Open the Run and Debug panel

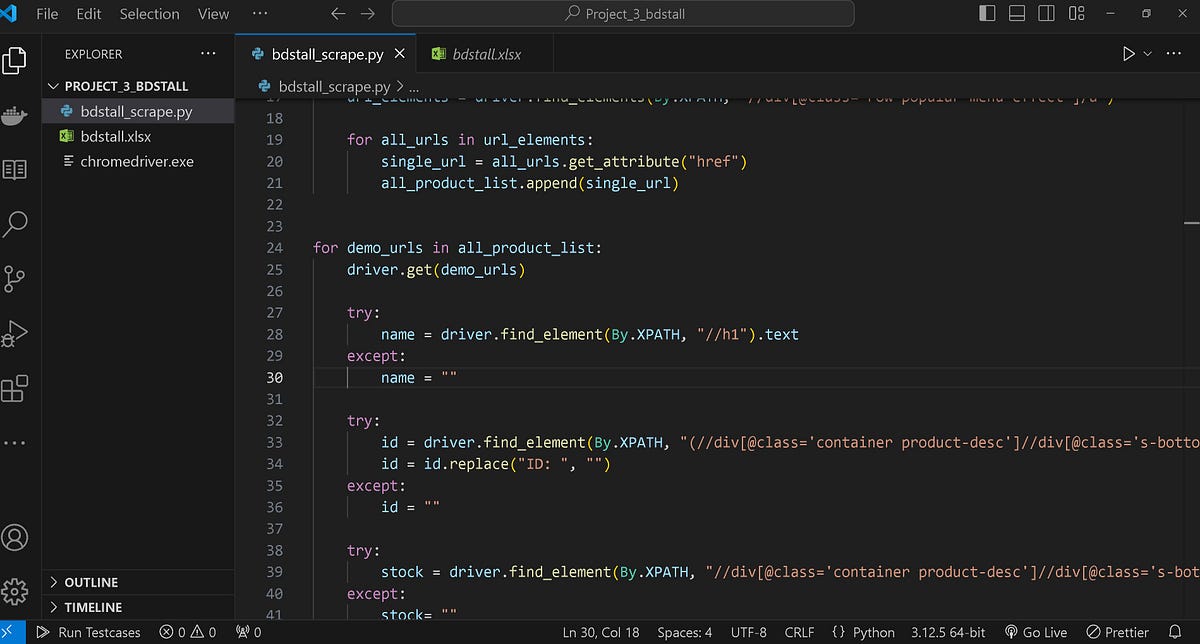[16, 333]
